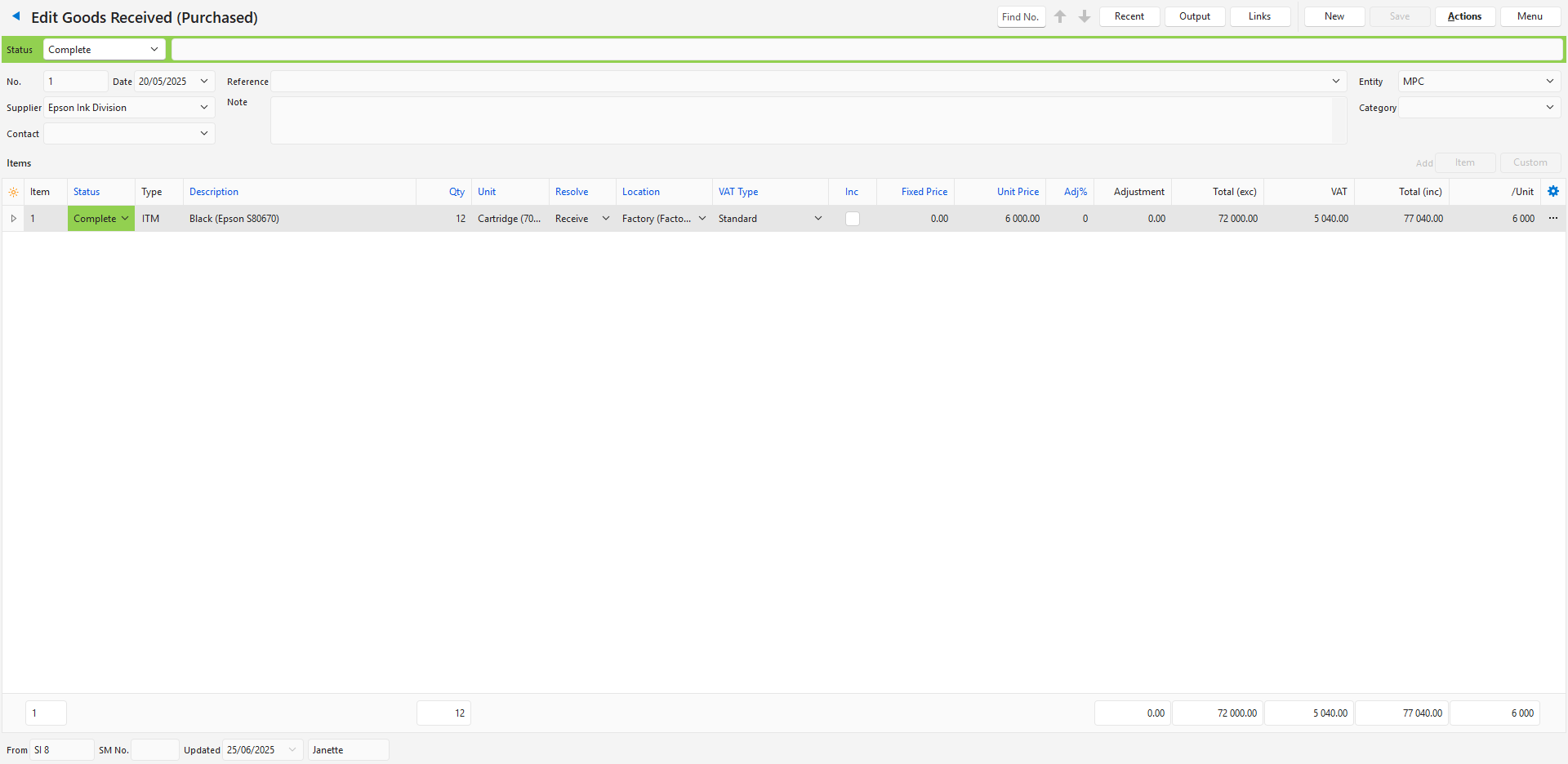This screenshot has height=764, width=1568.
Task: Expand item row 1 details triangle
Action: click(x=13, y=218)
